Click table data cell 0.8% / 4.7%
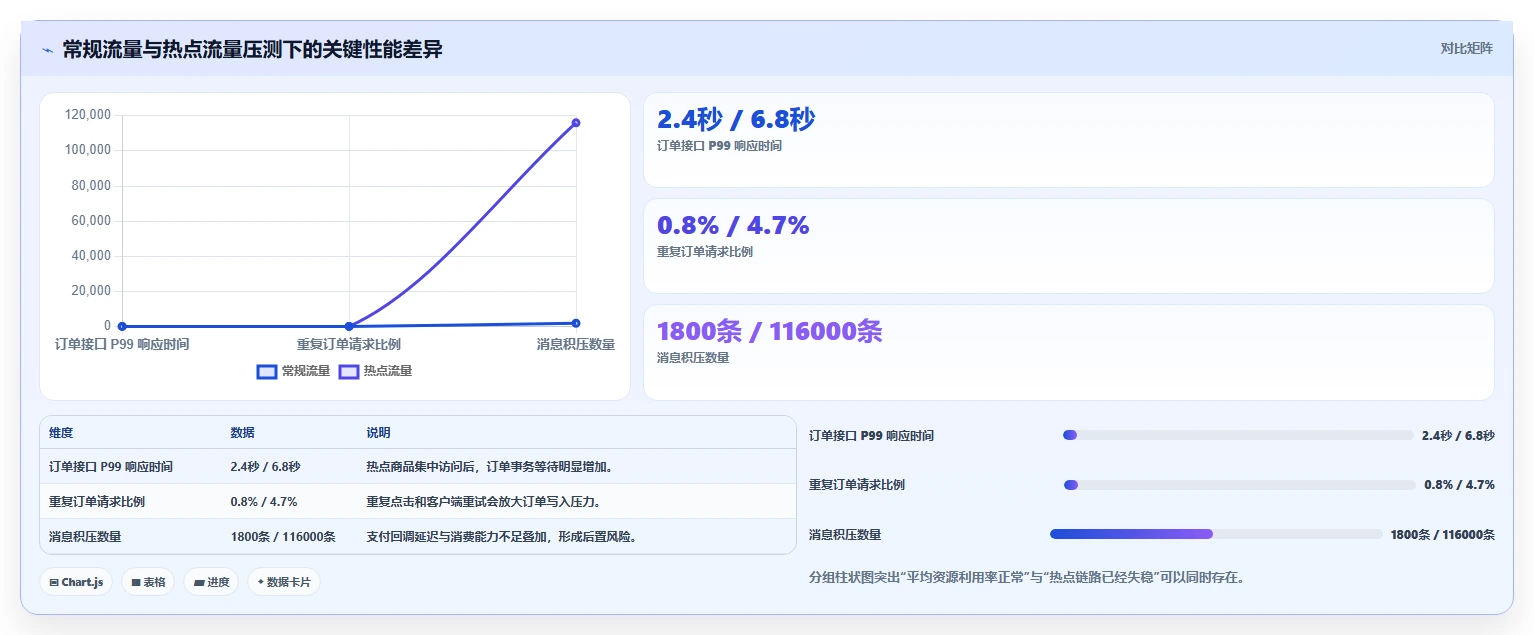This screenshot has width=1534, height=635. click(264, 502)
